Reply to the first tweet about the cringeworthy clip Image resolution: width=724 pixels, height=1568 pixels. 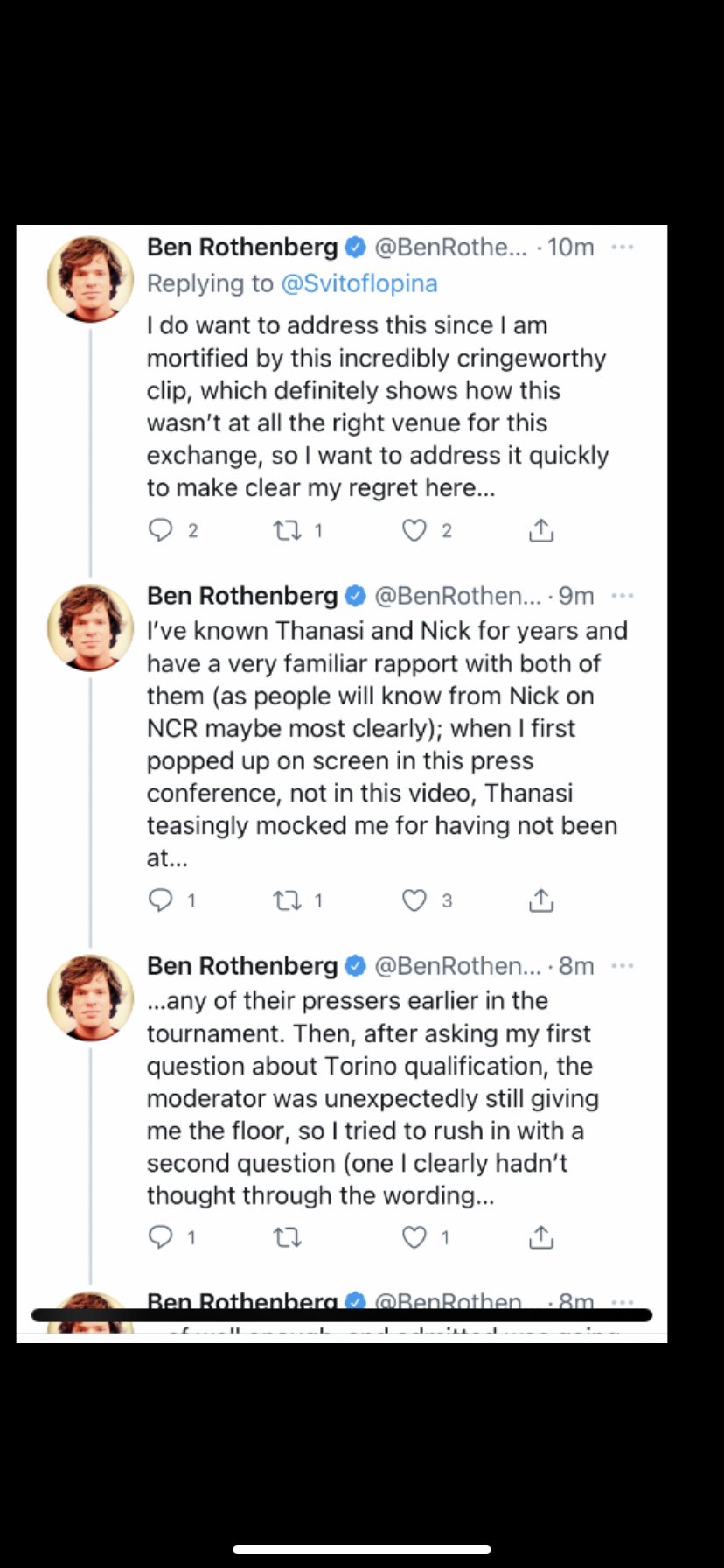[x=161, y=530]
